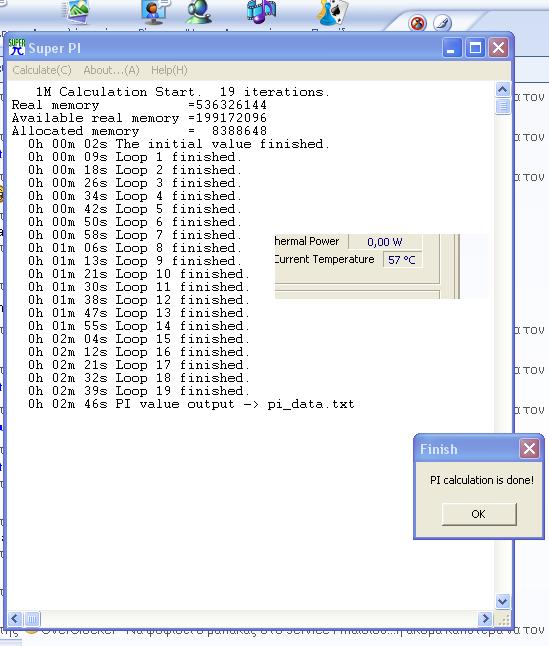Click the 'Available real memory =199172096' line
Image resolution: width=549 pixels, height=646 pixels.
(139, 118)
